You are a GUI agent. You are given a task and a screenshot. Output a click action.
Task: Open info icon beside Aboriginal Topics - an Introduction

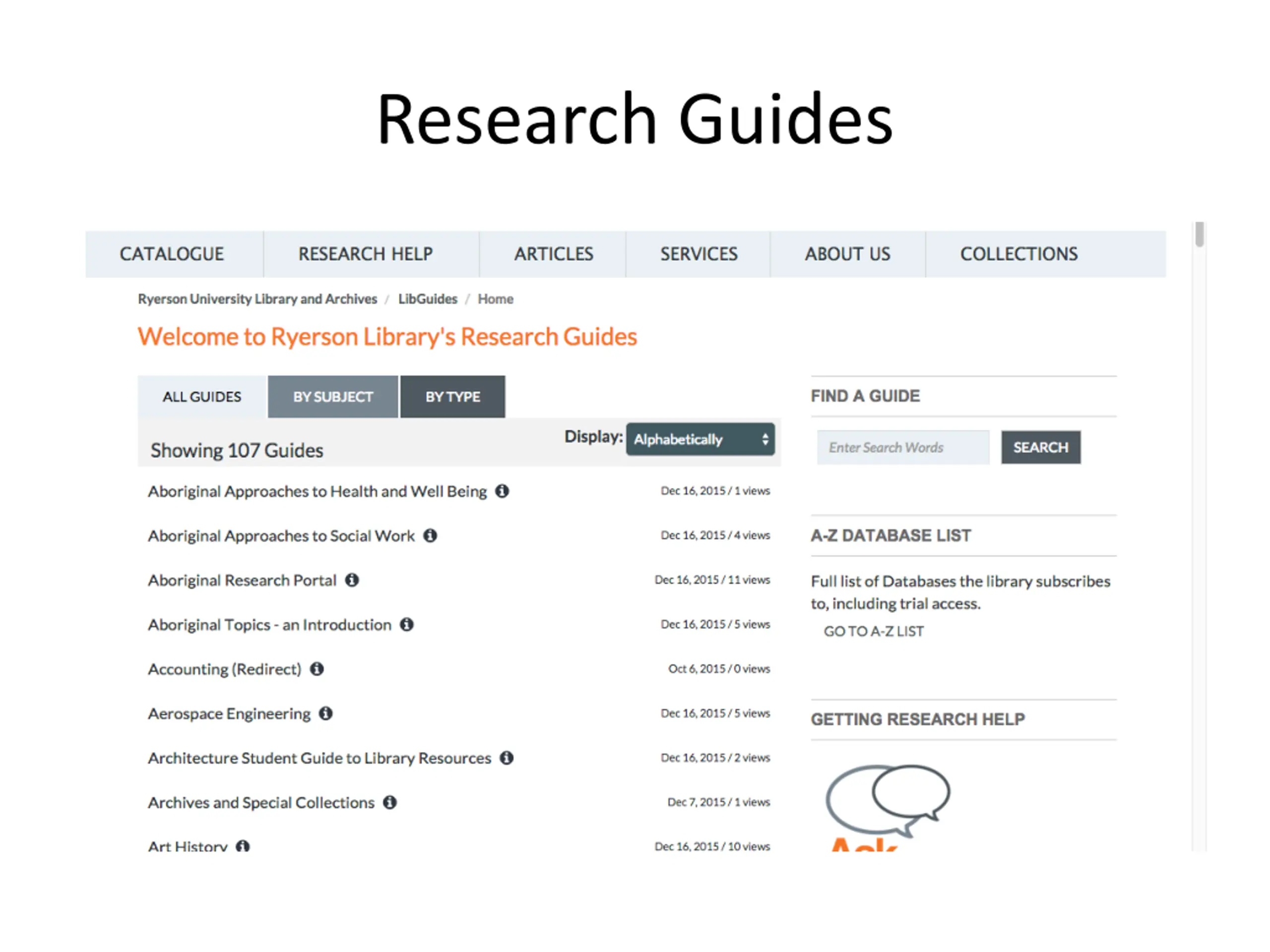406,624
